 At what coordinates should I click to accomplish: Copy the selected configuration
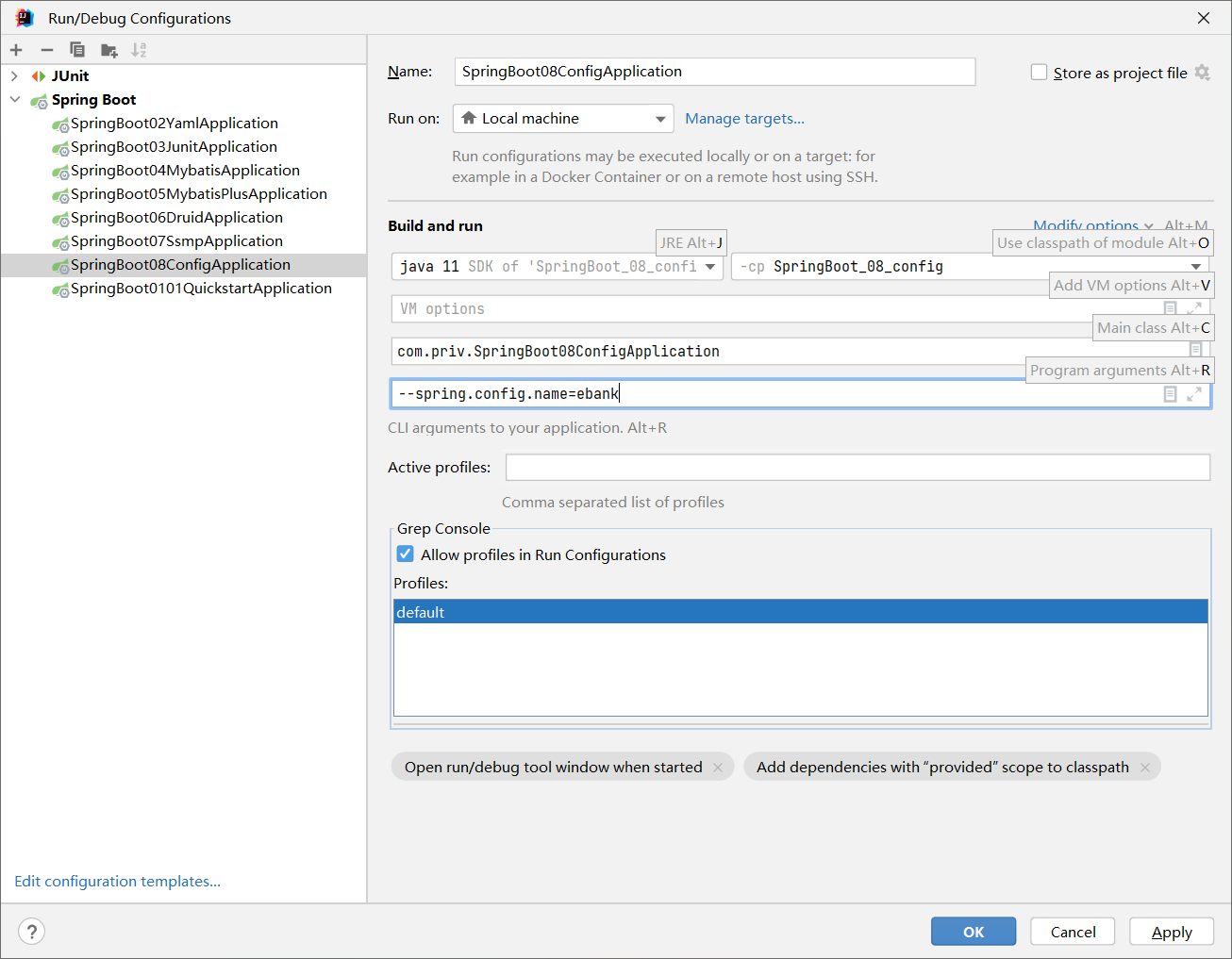point(77,50)
